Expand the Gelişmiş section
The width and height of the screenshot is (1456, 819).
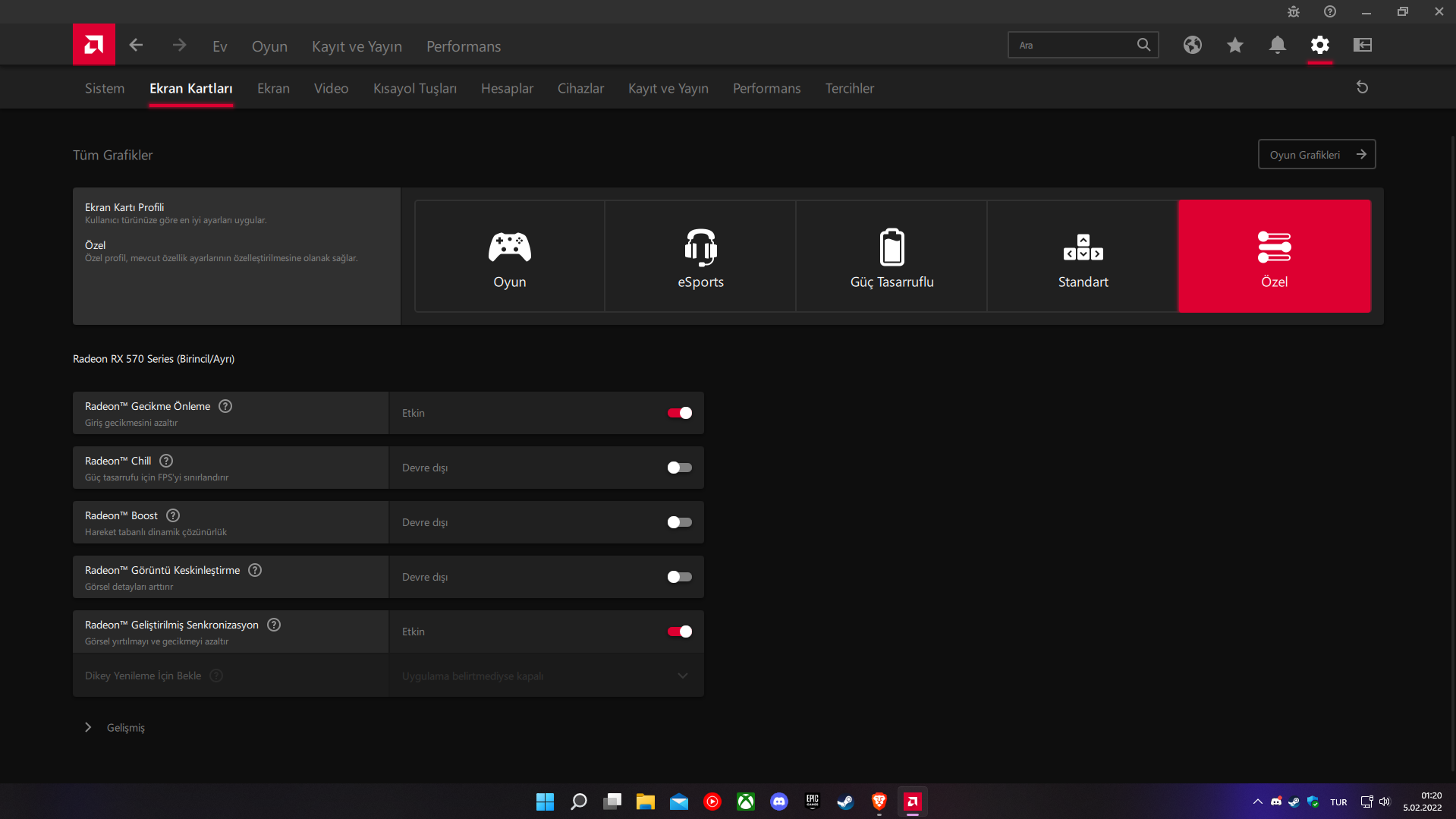[115, 727]
